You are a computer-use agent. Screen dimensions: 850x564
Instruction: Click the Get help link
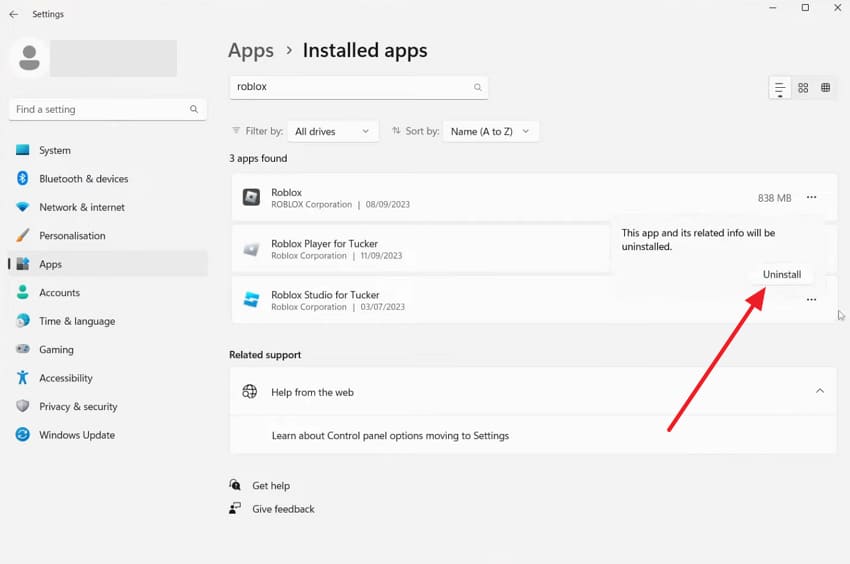point(271,485)
